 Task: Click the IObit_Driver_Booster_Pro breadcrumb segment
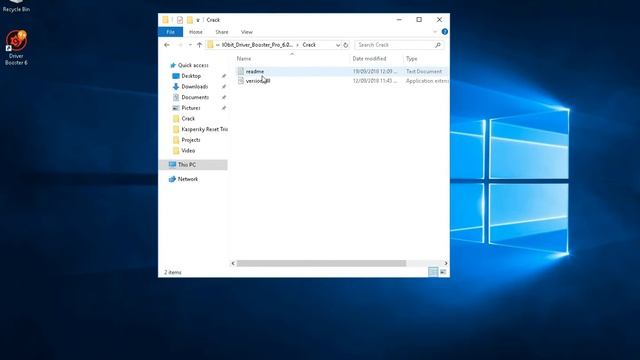[257, 45]
